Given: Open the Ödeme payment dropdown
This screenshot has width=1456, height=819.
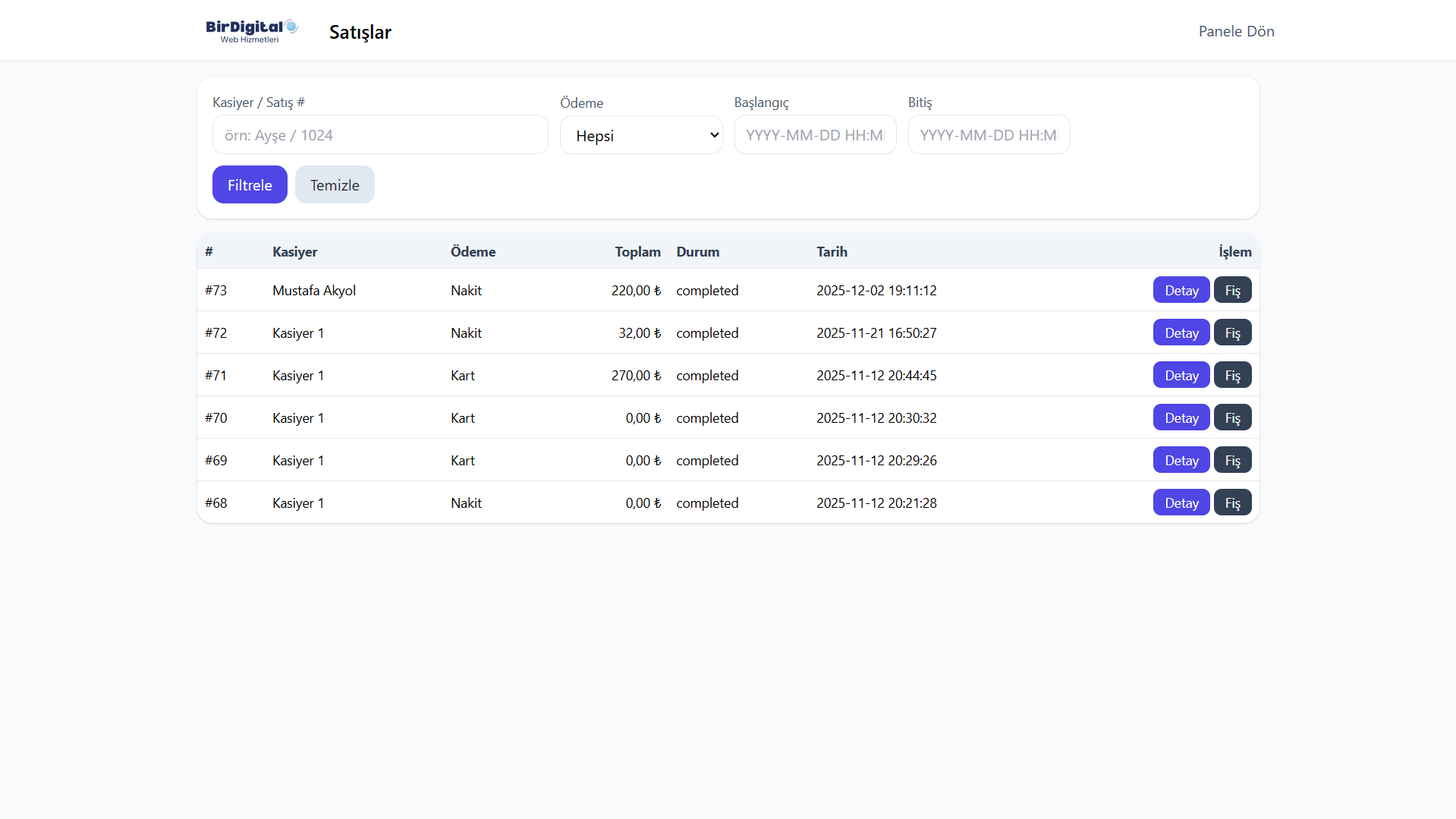Looking at the screenshot, I should (x=641, y=135).
